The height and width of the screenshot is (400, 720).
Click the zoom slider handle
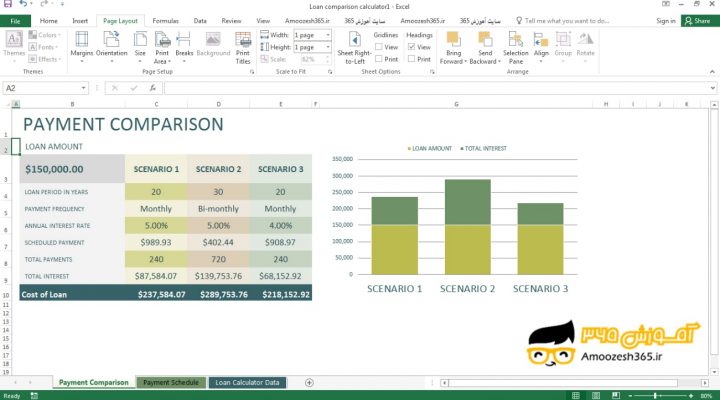(x=655, y=395)
